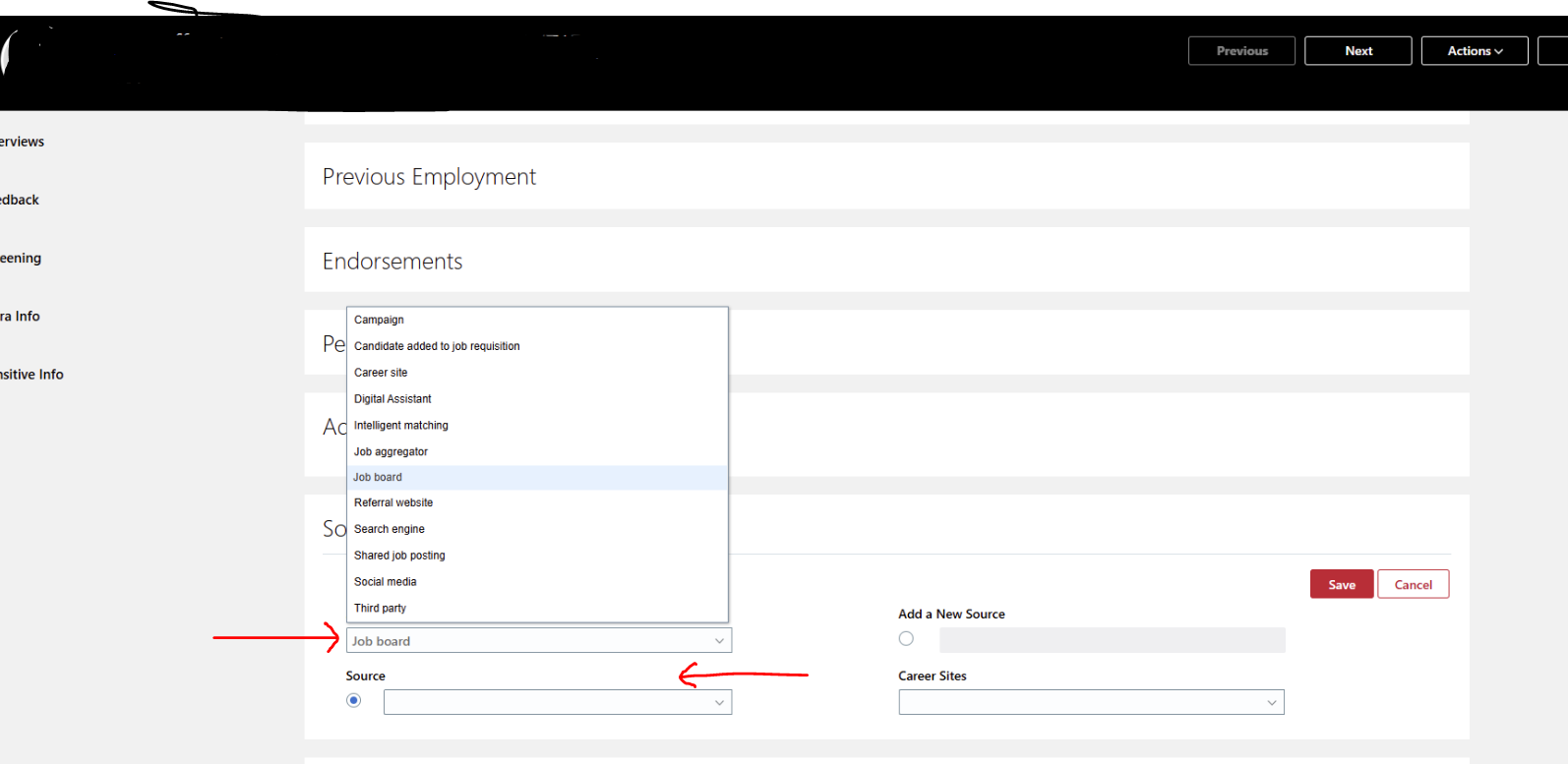Screen dimensions: 1568x764
Task: Click the Add a New Source text field
Action: (x=1113, y=640)
